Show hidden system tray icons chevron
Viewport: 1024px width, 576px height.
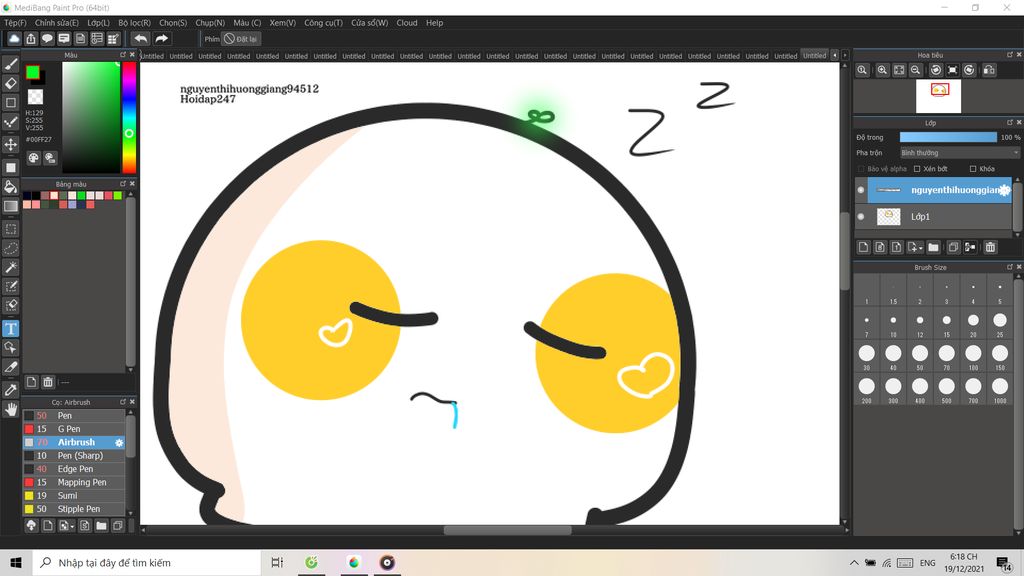(854, 562)
